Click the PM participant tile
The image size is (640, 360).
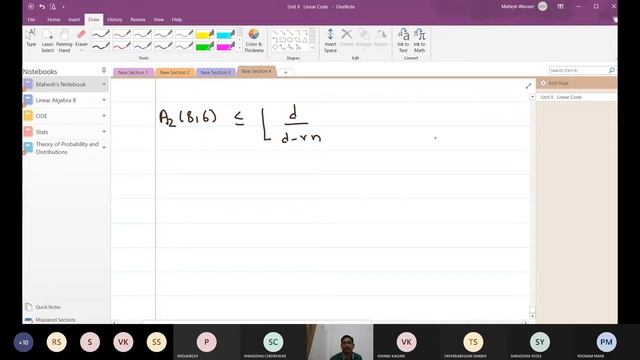coord(606,342)
